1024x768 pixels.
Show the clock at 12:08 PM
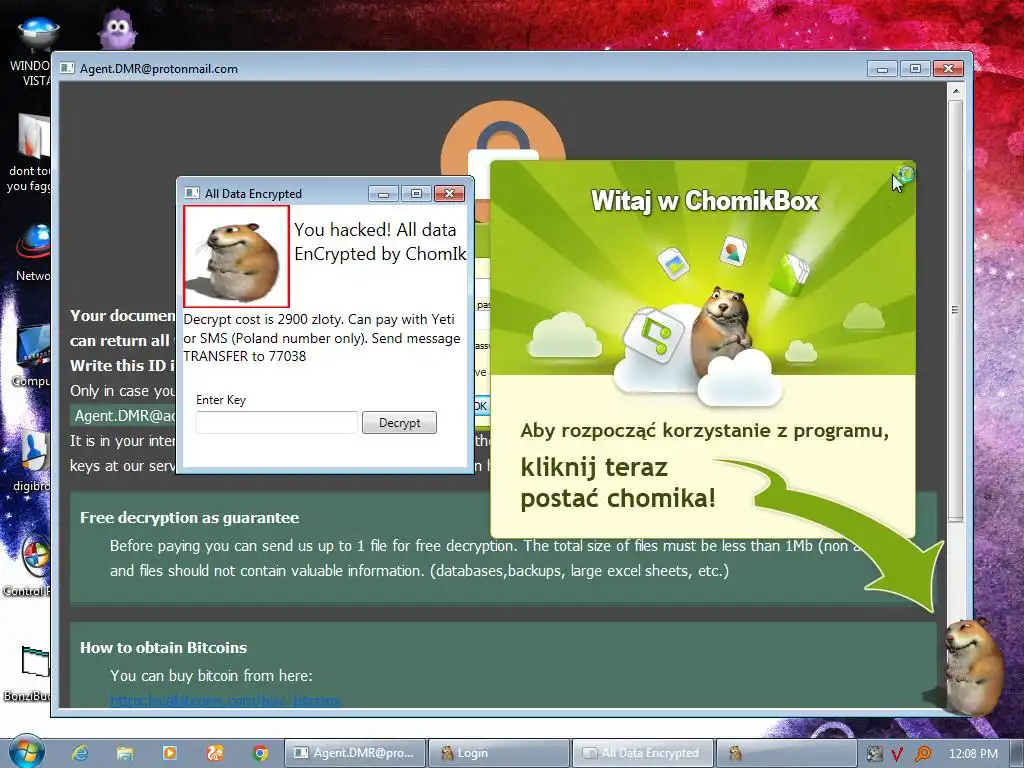(973, 754)
